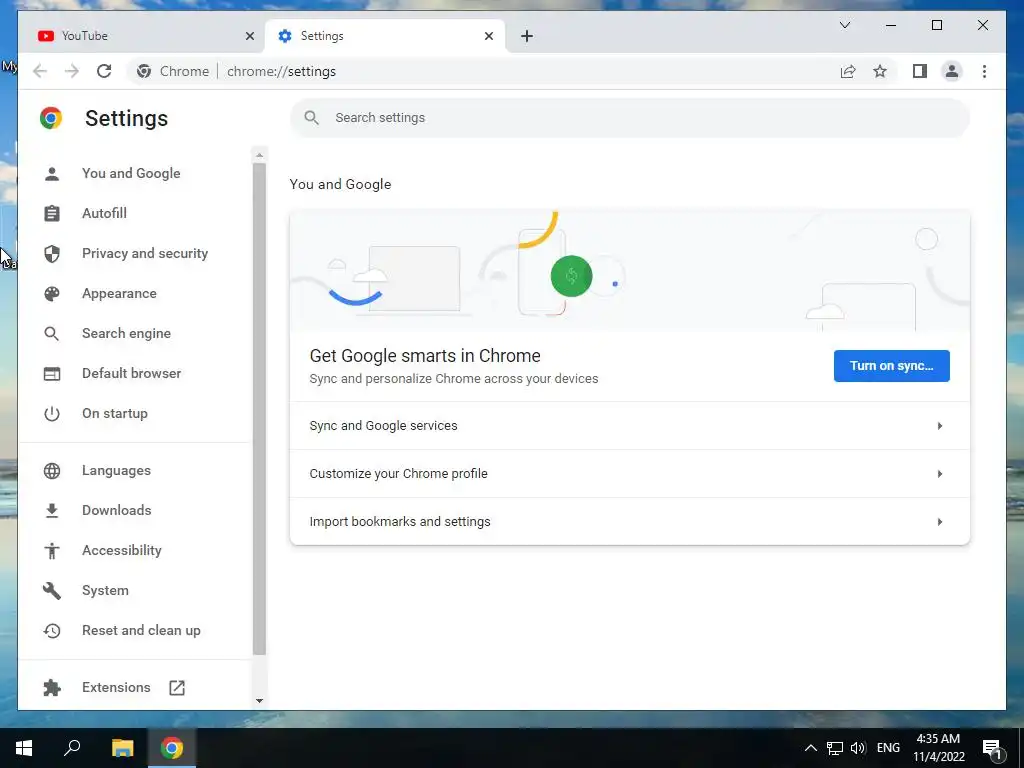The width and height of the screenshot is (1024, 768).
Task: Open Privacy and security settings
Action: pyautogui.click(x=145, y=253)
